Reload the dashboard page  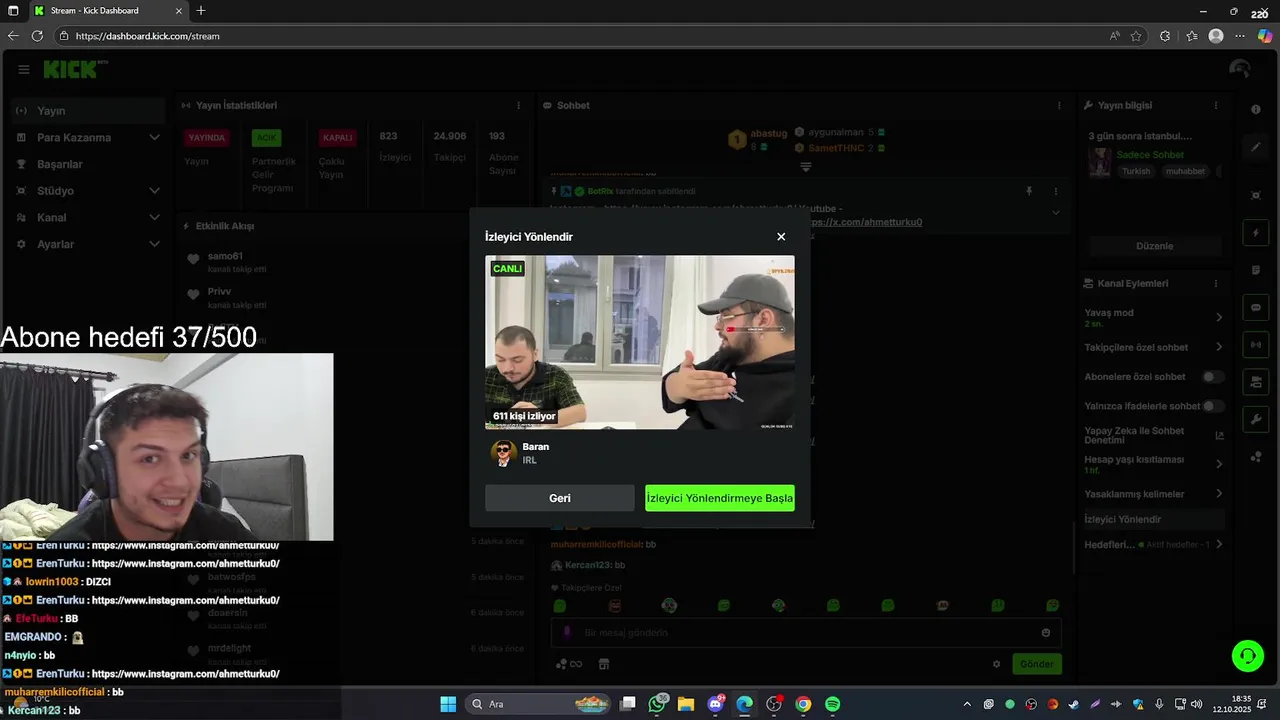pyautogui.click(x=37, y=36)
